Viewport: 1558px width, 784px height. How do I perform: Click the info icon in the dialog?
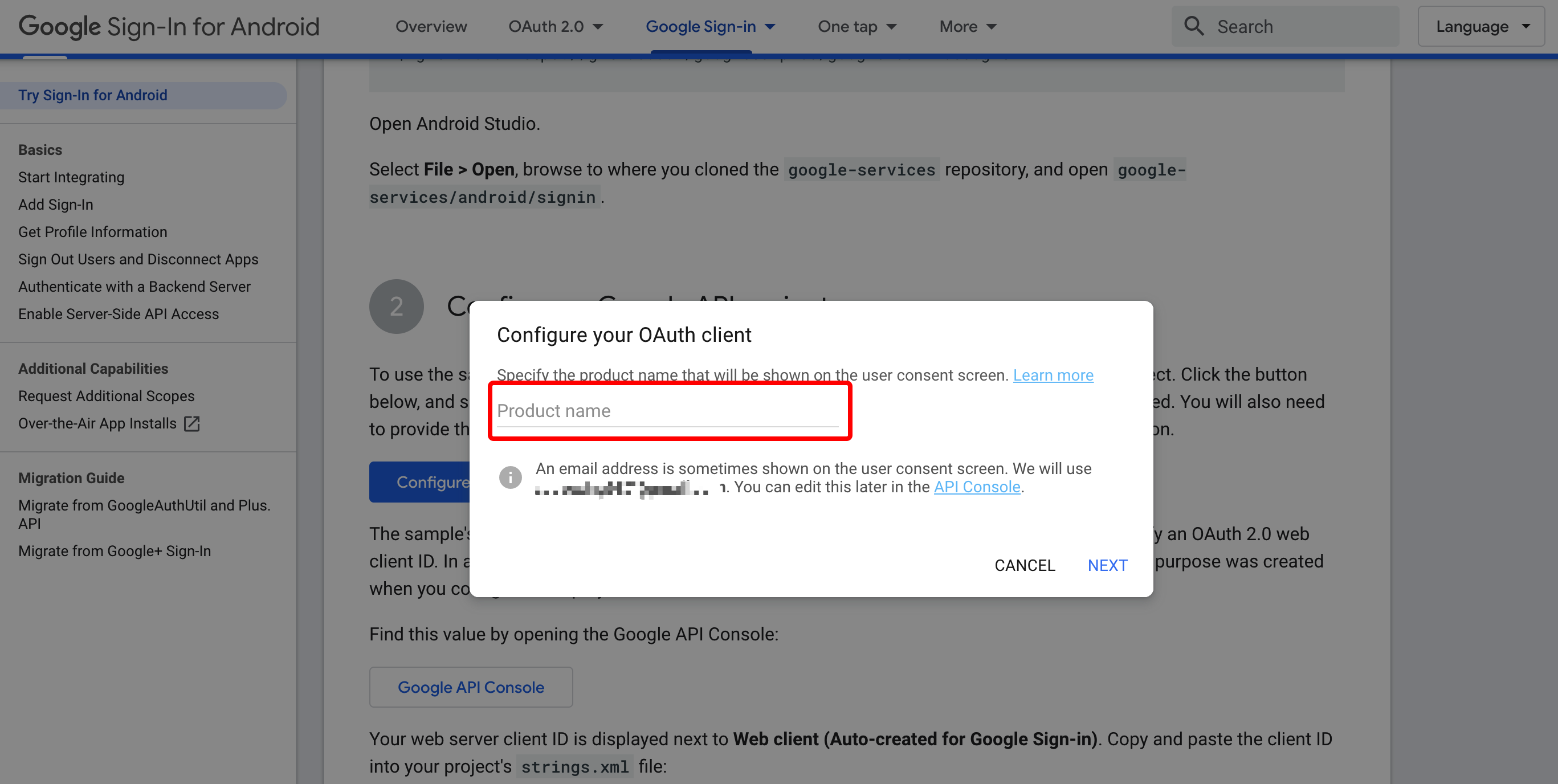pyautogui.click(x=510, y=477)
